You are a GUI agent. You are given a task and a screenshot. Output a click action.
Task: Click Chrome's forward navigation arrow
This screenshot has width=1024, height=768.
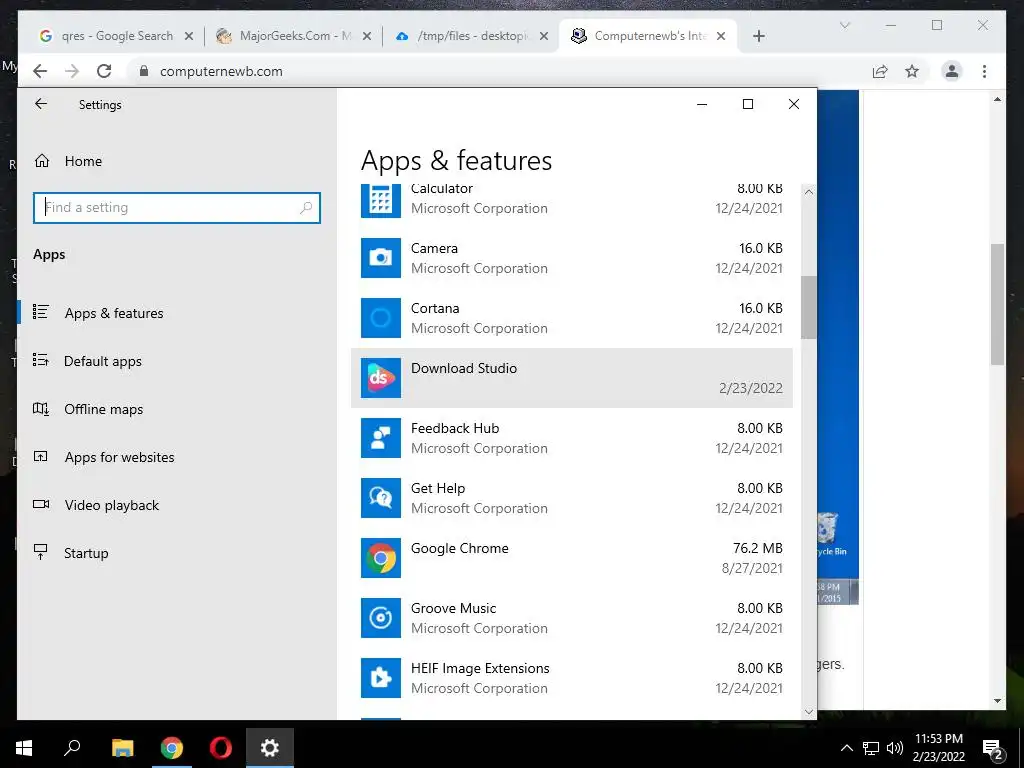click(72, 71)
